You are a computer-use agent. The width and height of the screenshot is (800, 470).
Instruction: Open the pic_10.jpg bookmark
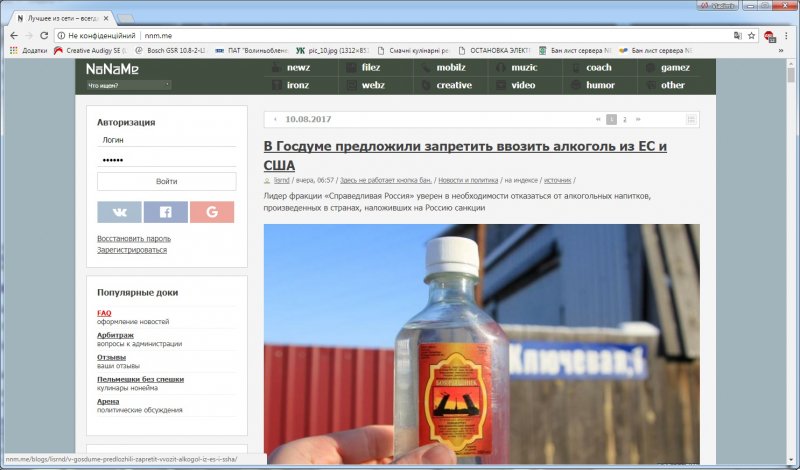click(x=333, y=51)
